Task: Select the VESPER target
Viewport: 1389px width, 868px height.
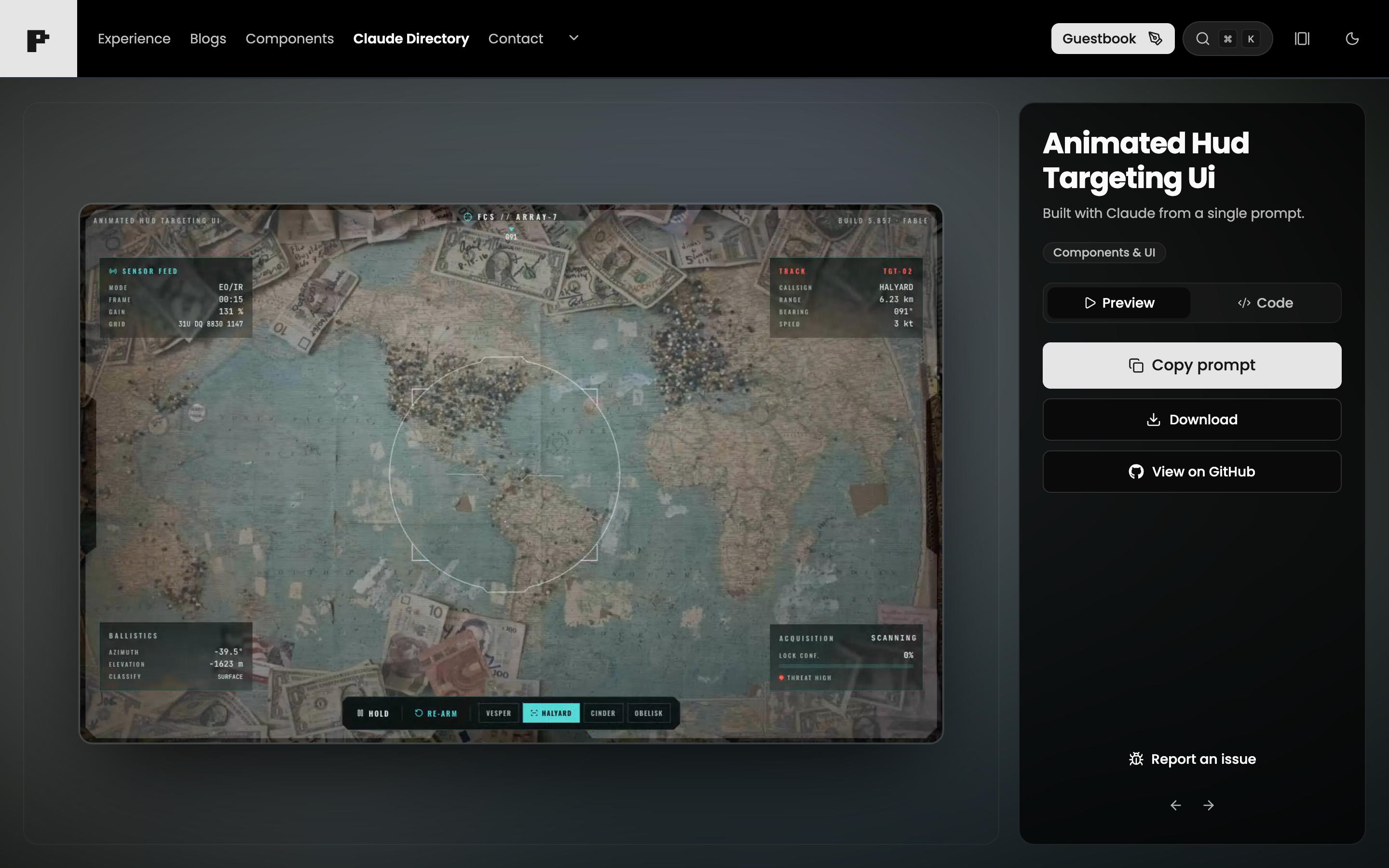Action: 498,713
